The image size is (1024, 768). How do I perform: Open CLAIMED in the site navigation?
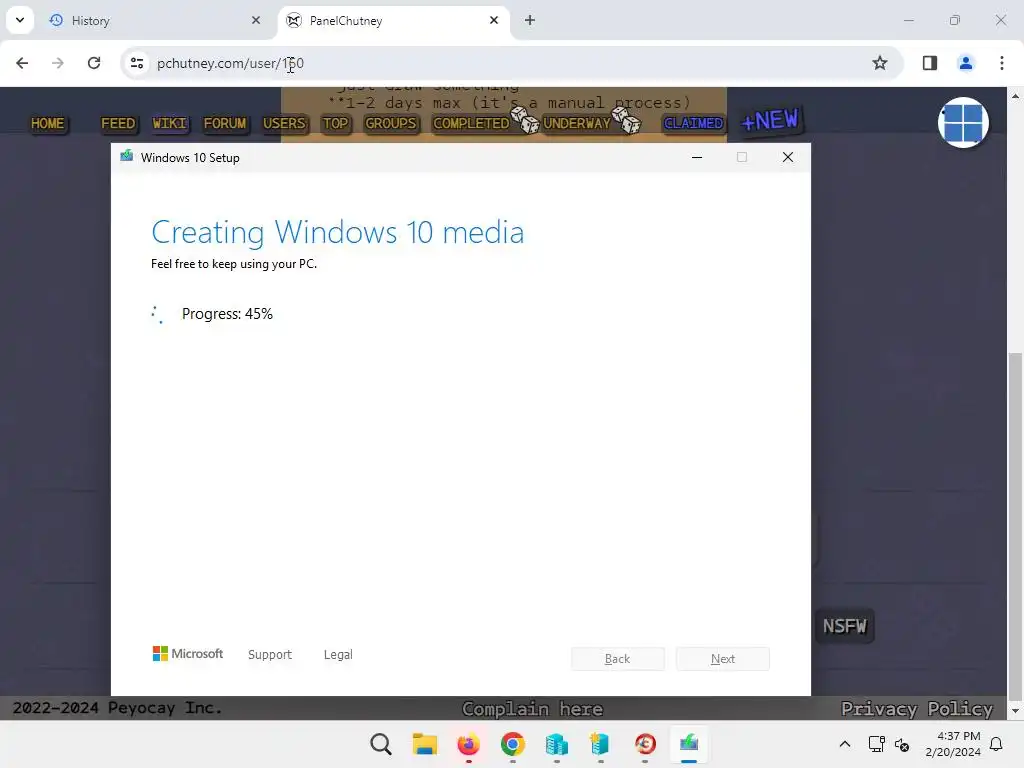(694, 123)
